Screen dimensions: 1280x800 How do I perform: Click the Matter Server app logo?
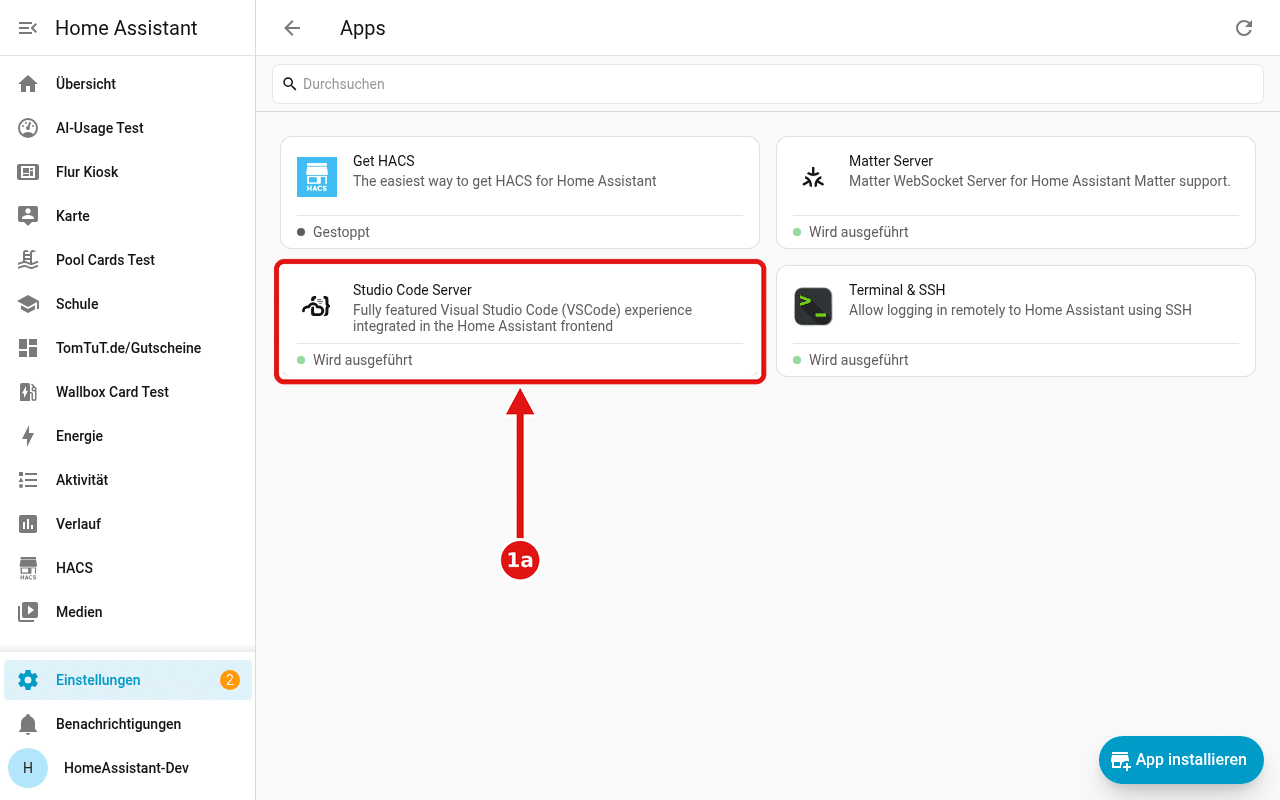(813, 177)
